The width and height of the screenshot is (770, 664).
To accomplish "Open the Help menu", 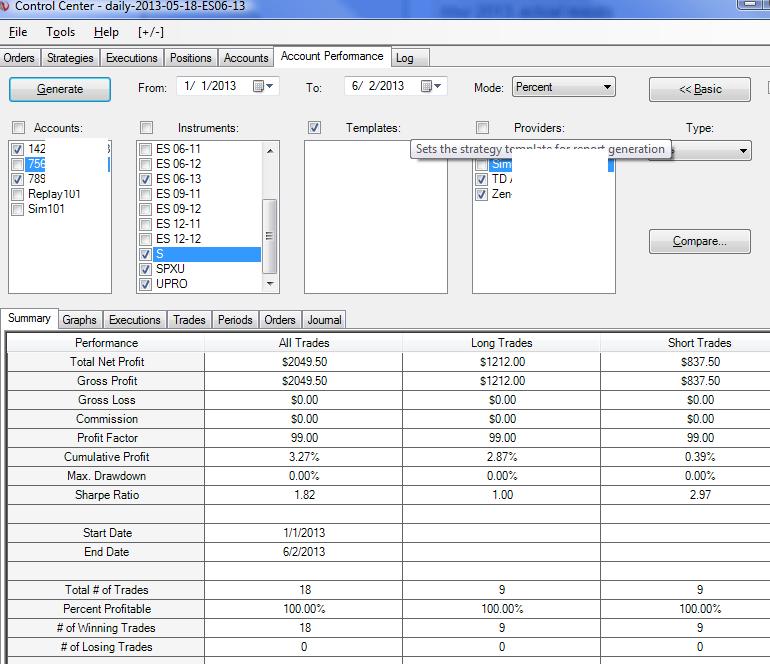I will click(x=106, y=32).
